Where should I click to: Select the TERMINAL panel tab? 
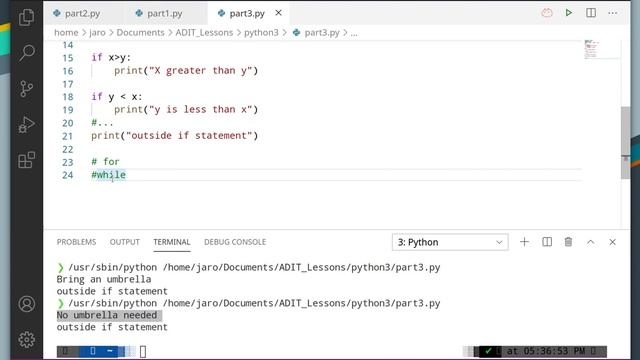pos(172,242)
